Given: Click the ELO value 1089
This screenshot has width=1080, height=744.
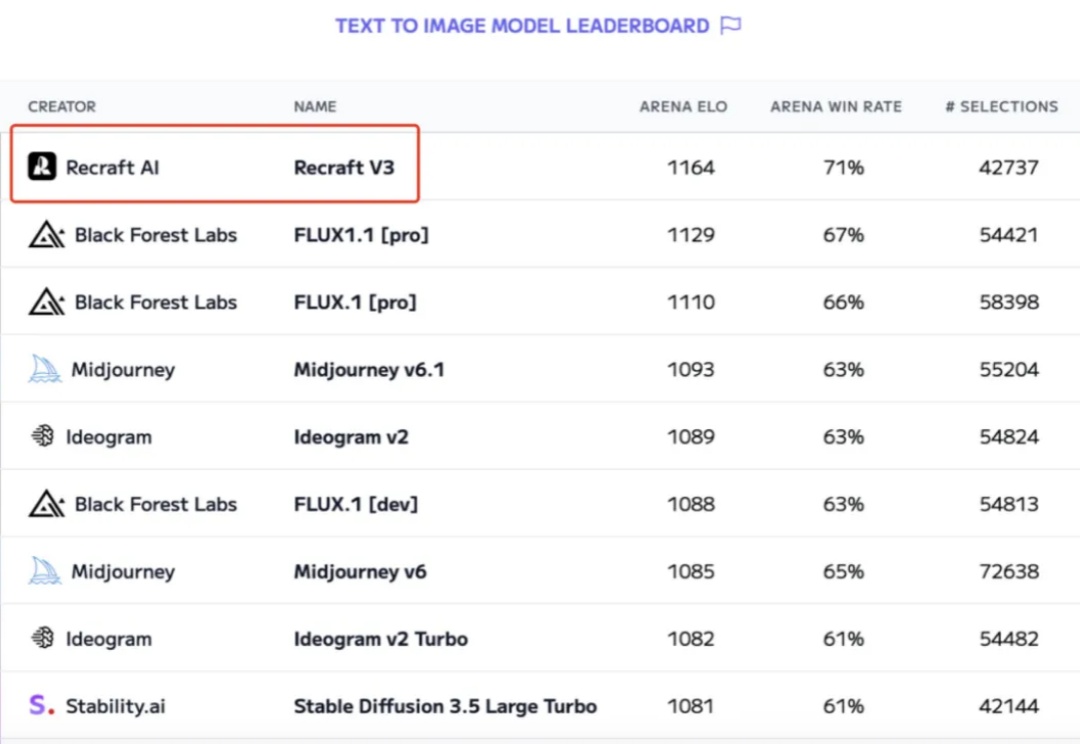Looking at the screenshot, I should [691, 437].
